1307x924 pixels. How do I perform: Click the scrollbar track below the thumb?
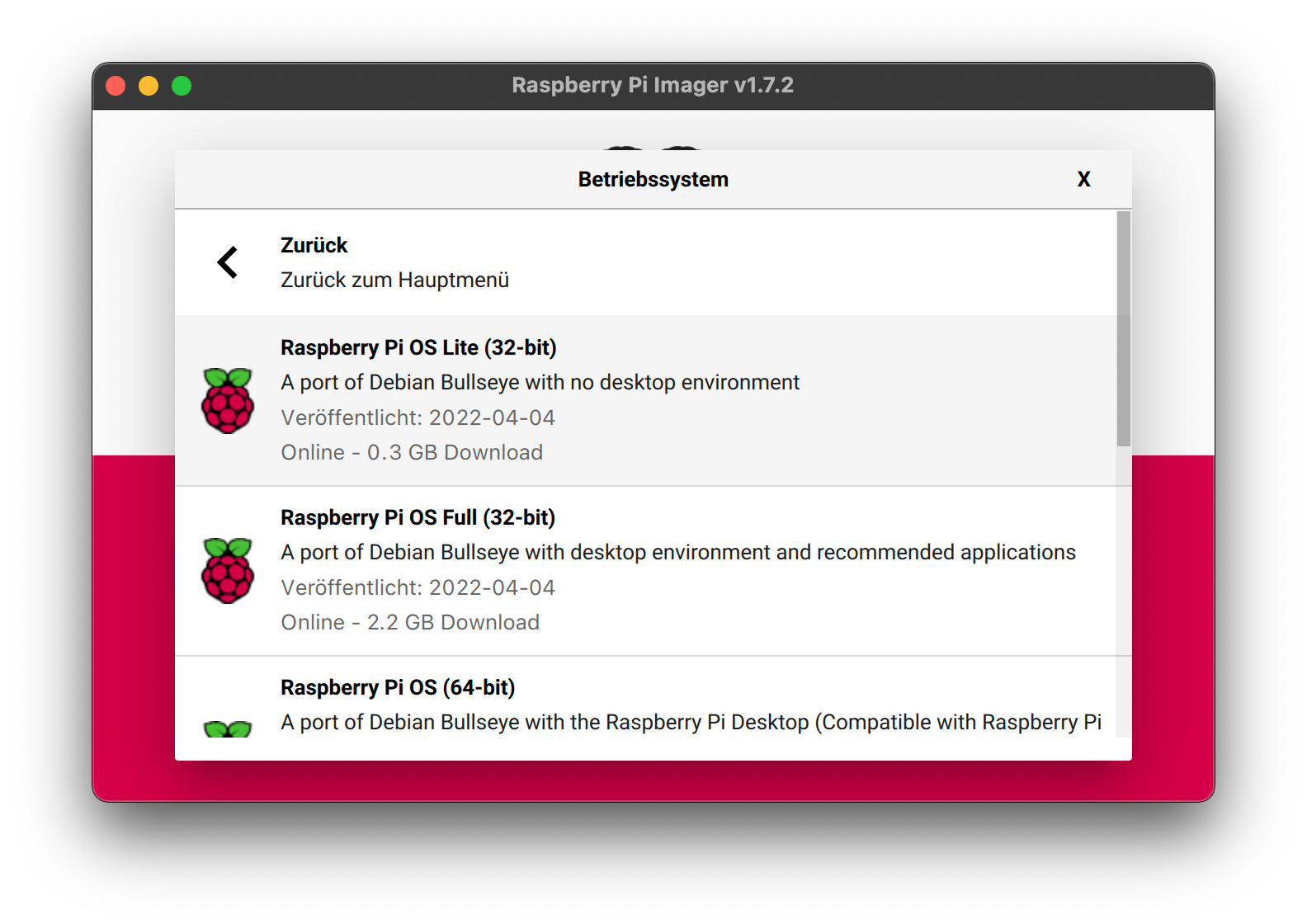pos(1123,594)
